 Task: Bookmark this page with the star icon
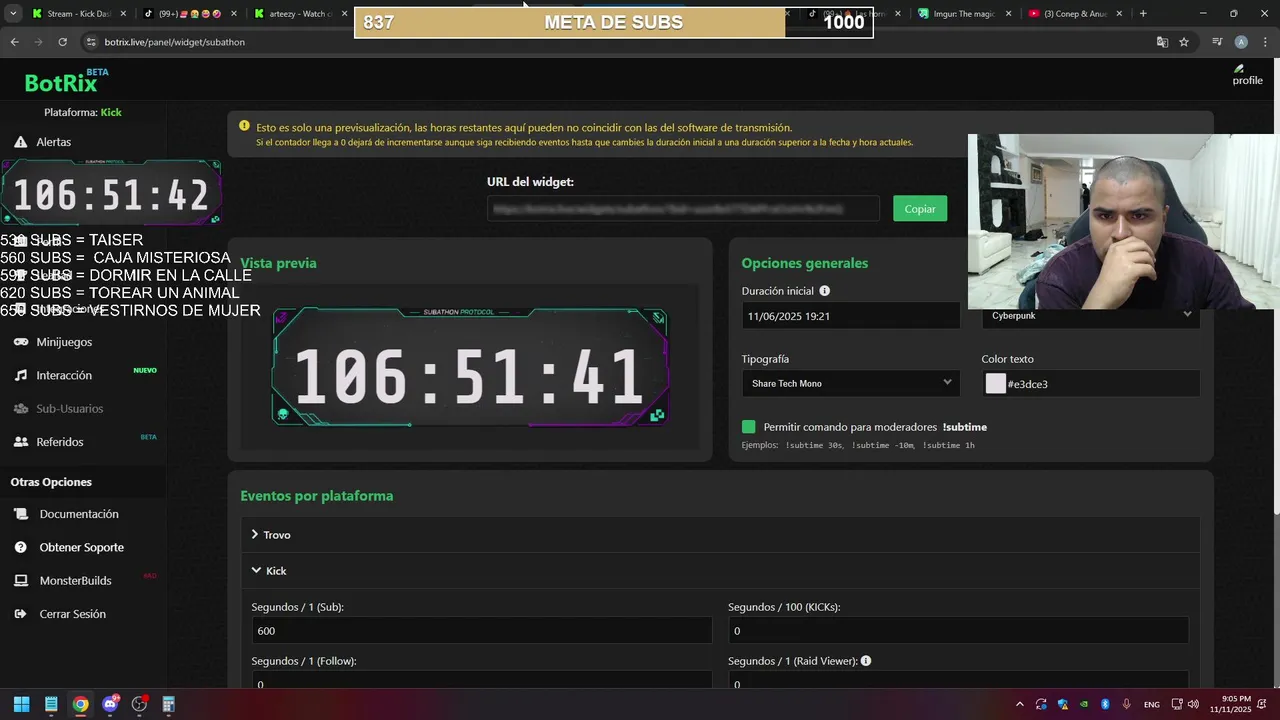(1184, 42)
